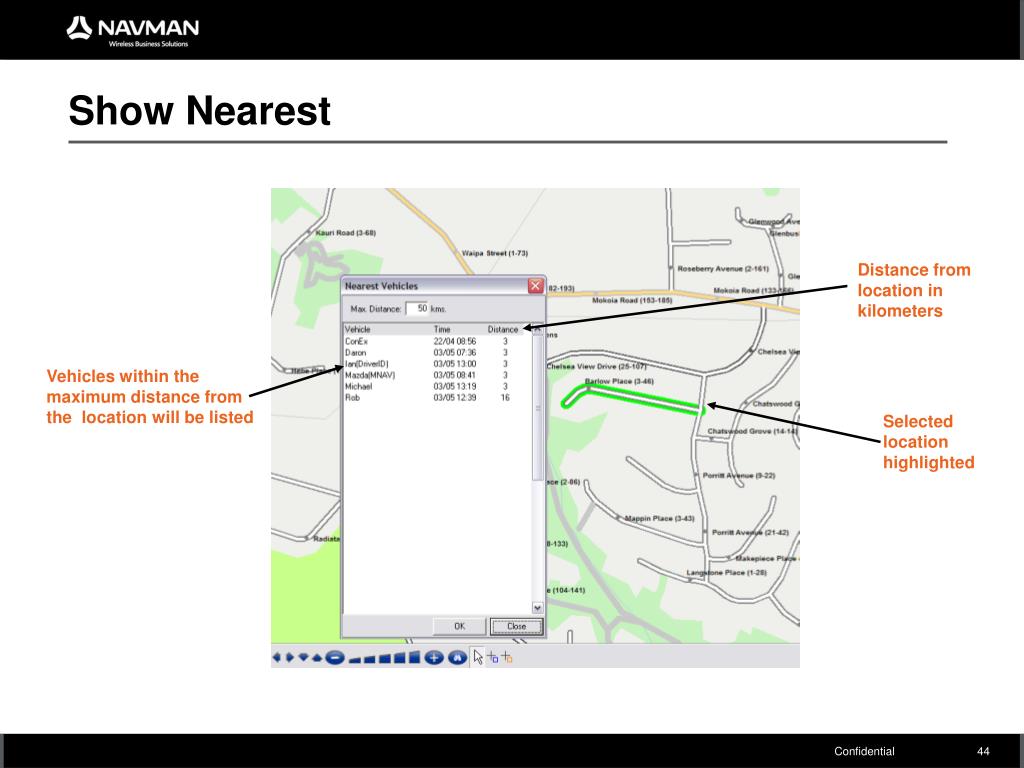Sort by the Distance column header
Viewport: 1024px width, 768px height.
[503, 329]
